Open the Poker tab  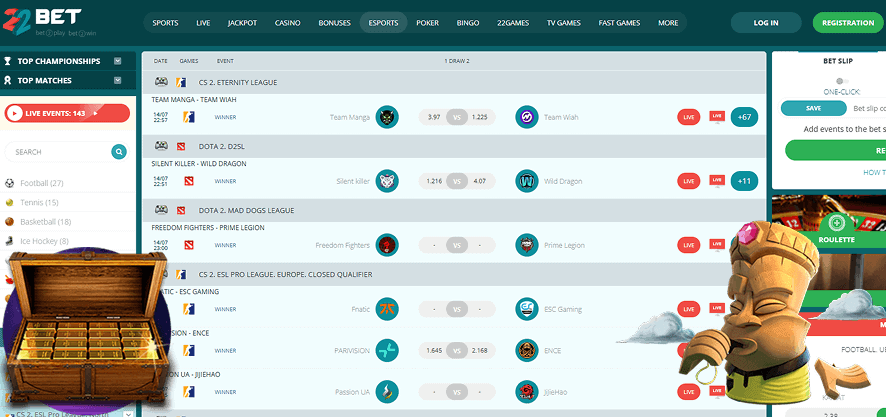pos(427,23)
